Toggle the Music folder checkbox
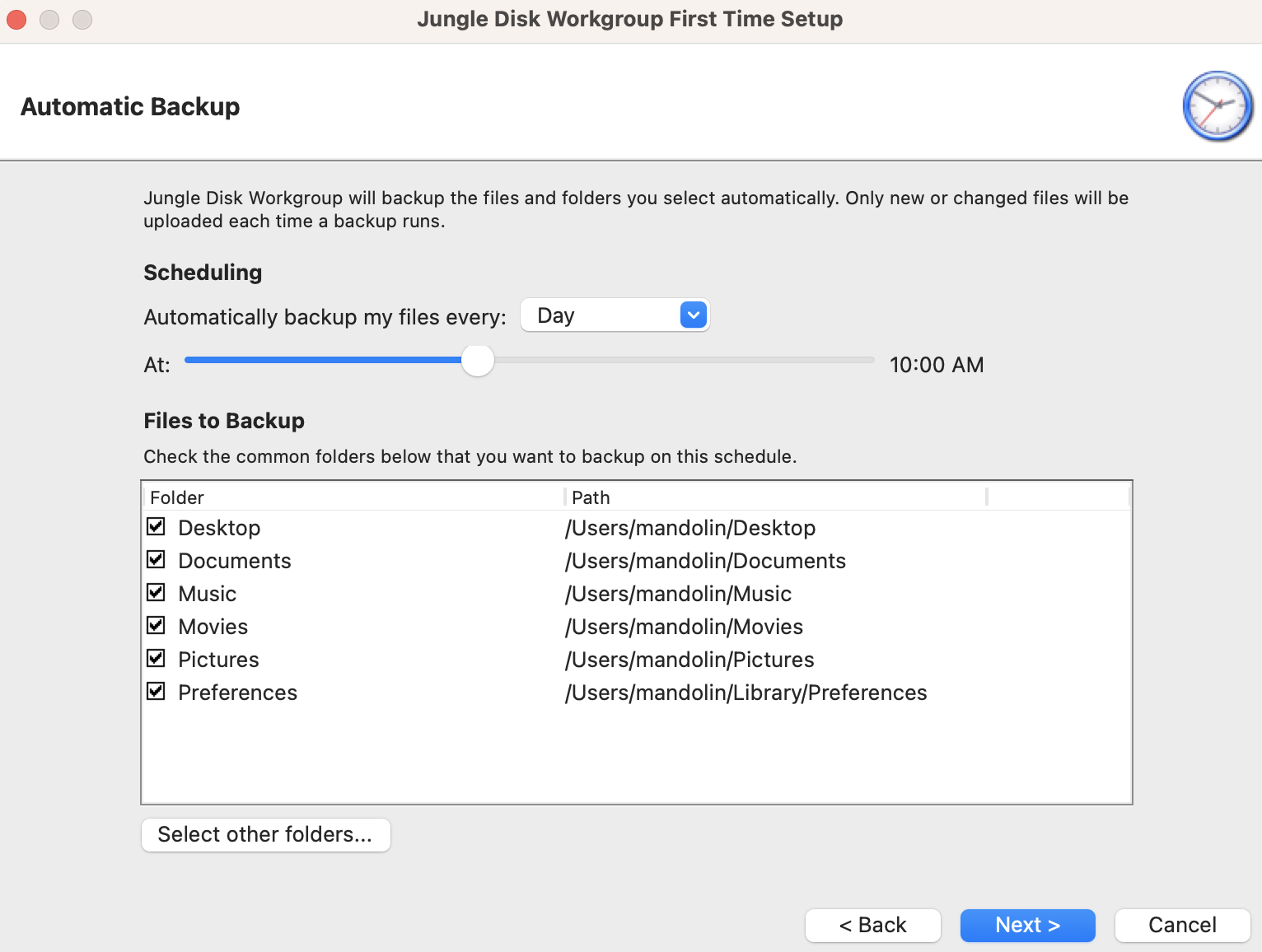 156,592
